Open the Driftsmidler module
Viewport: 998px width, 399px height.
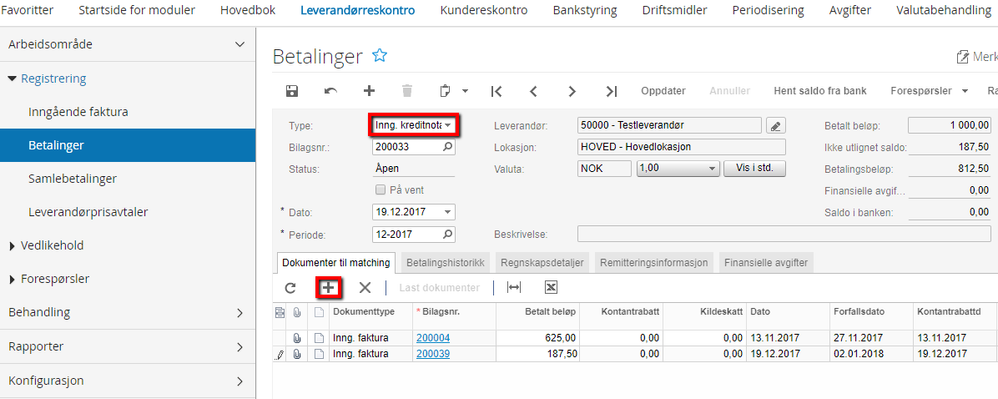(674, 10)
